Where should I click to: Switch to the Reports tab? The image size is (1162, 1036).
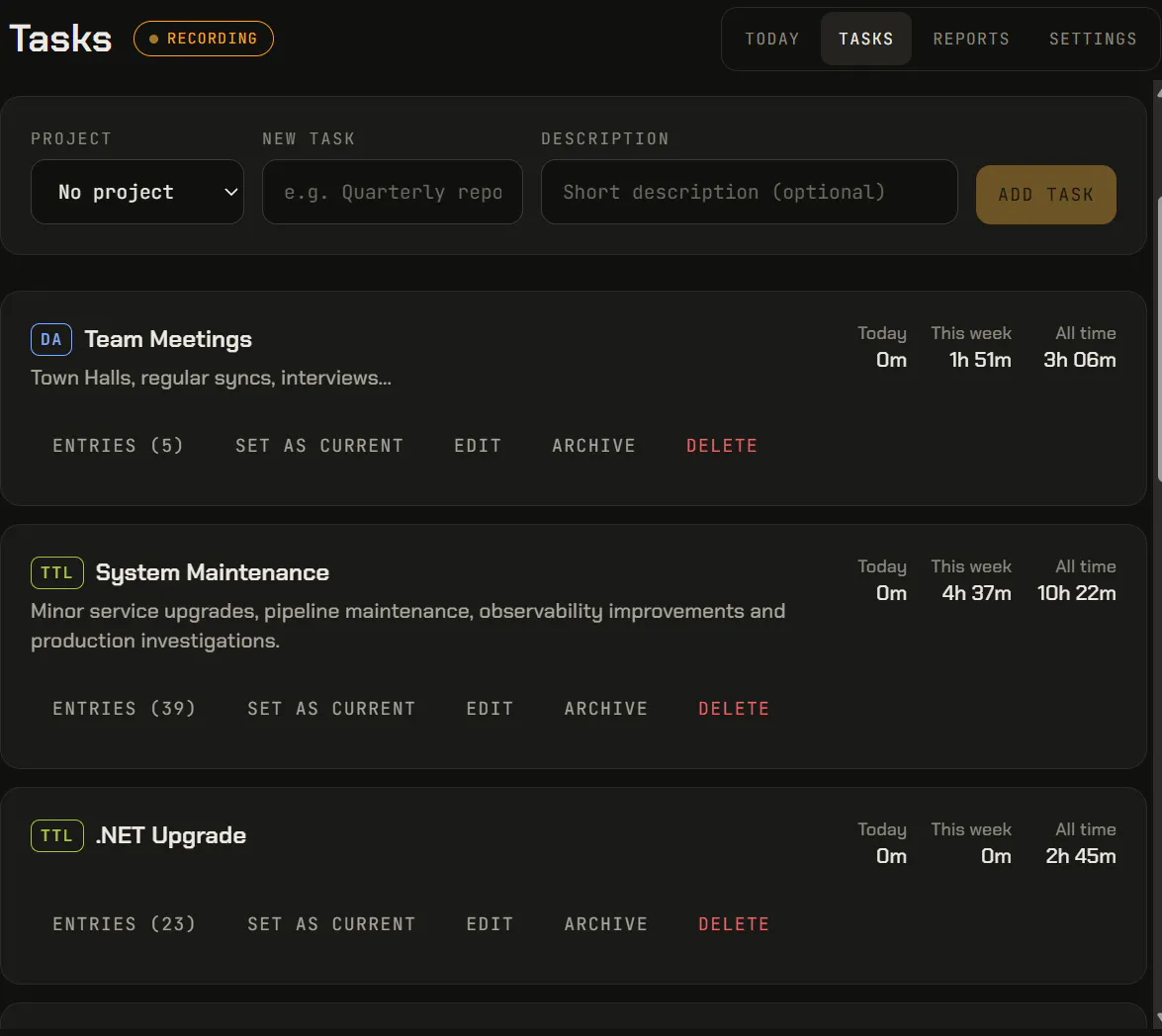click(x=971, y=39)
